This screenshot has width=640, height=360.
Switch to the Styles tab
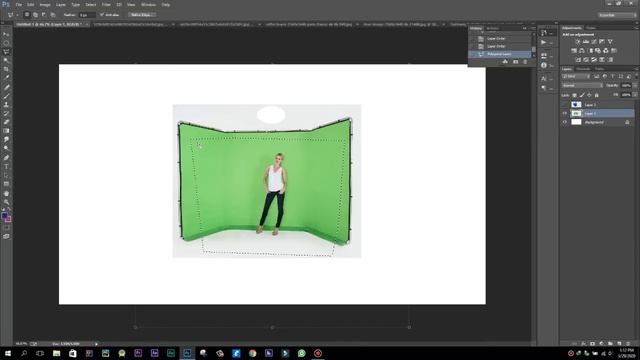pyautogui.click(x=591, y=28)
